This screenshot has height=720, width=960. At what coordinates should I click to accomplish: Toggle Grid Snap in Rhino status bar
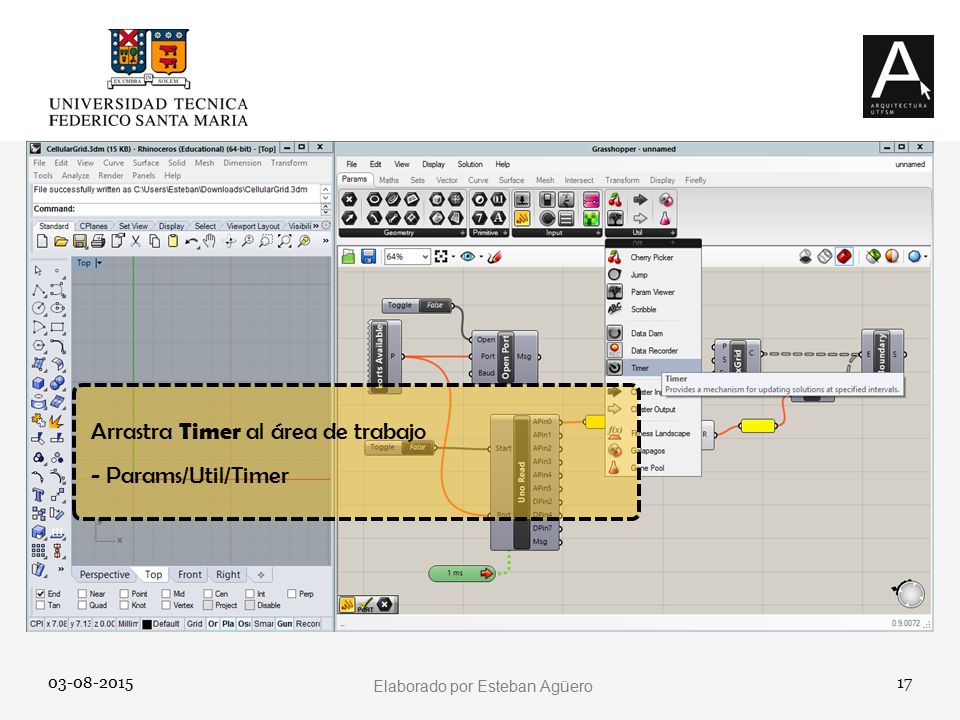[195, 624]
